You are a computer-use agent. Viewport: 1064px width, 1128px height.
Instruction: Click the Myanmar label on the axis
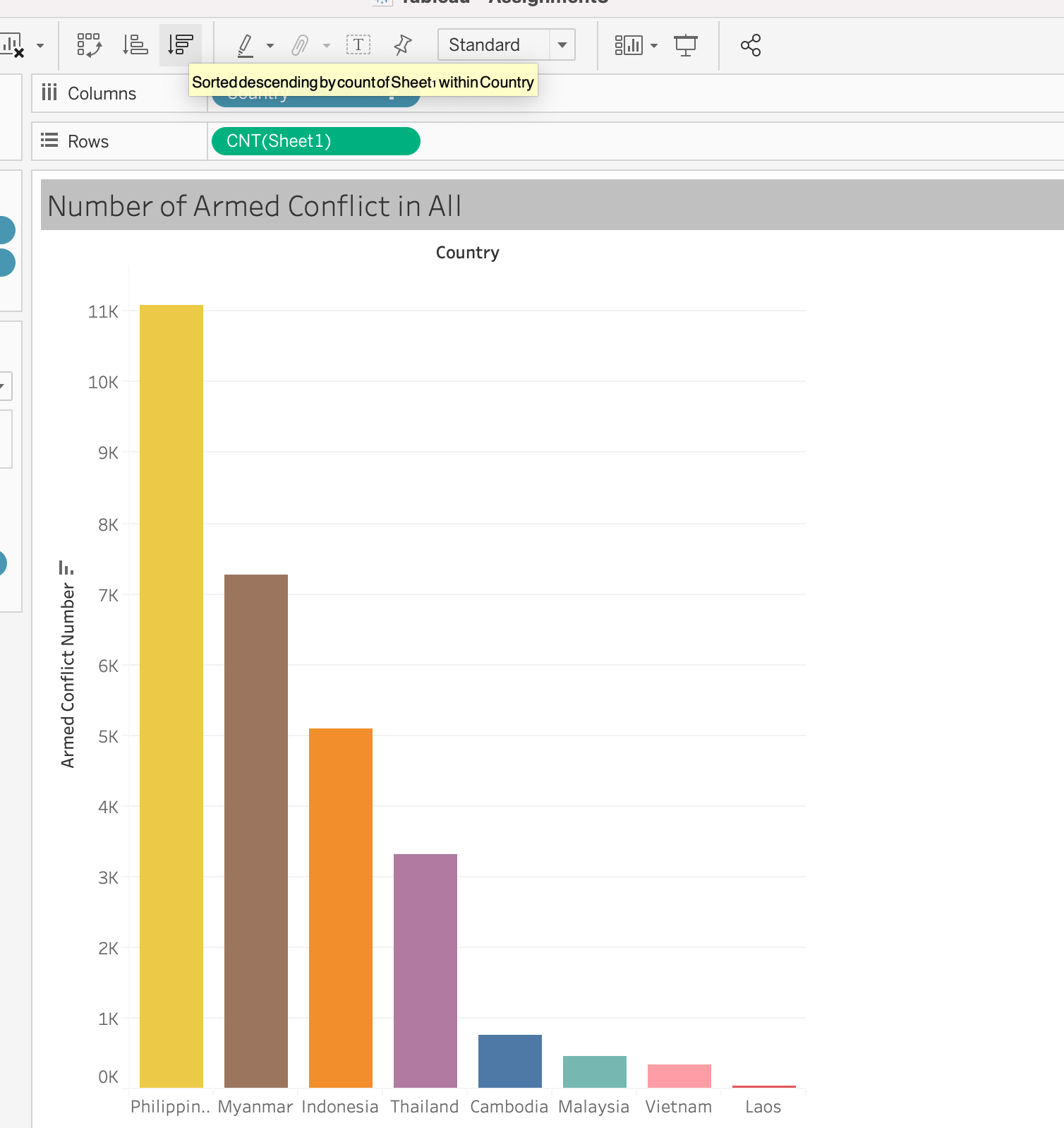[x=255, y=1107]
